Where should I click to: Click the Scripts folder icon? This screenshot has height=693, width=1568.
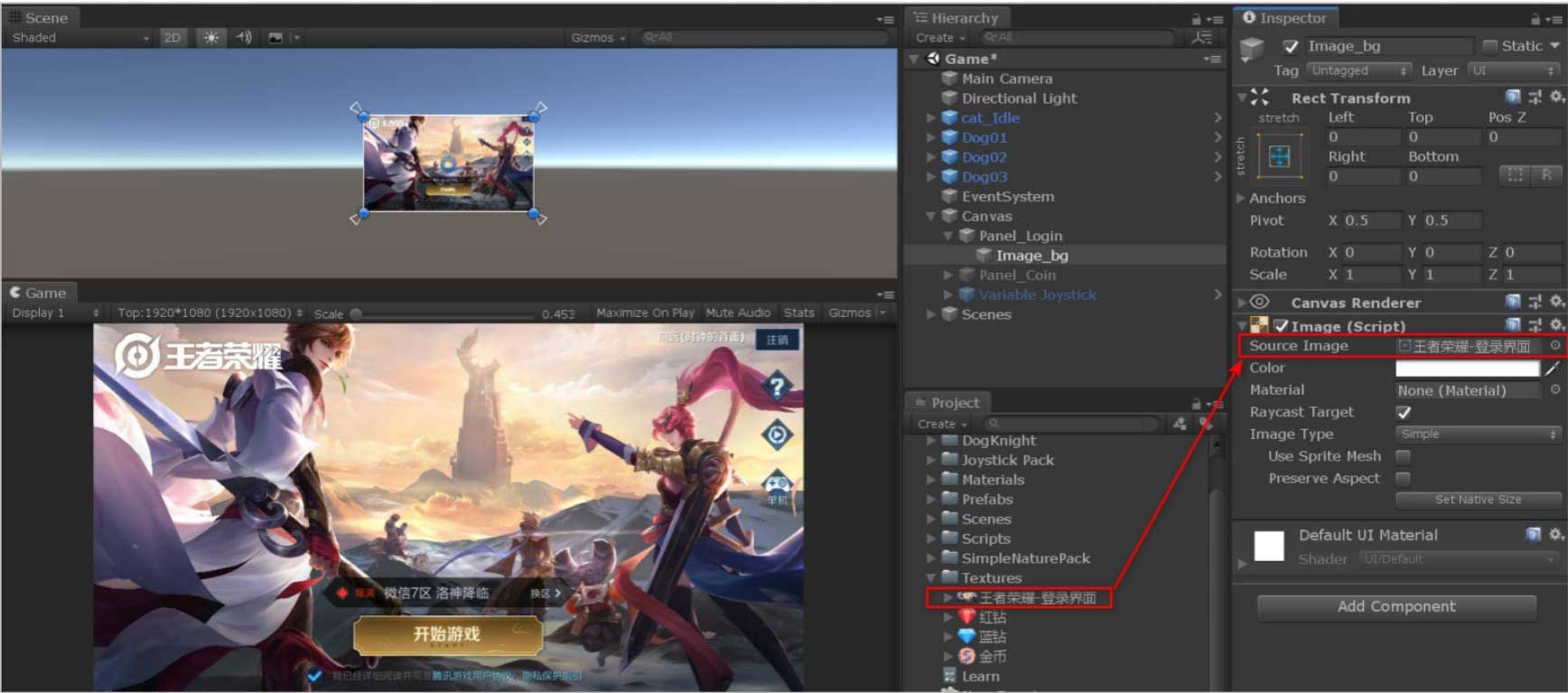click(x=949, y=538)
